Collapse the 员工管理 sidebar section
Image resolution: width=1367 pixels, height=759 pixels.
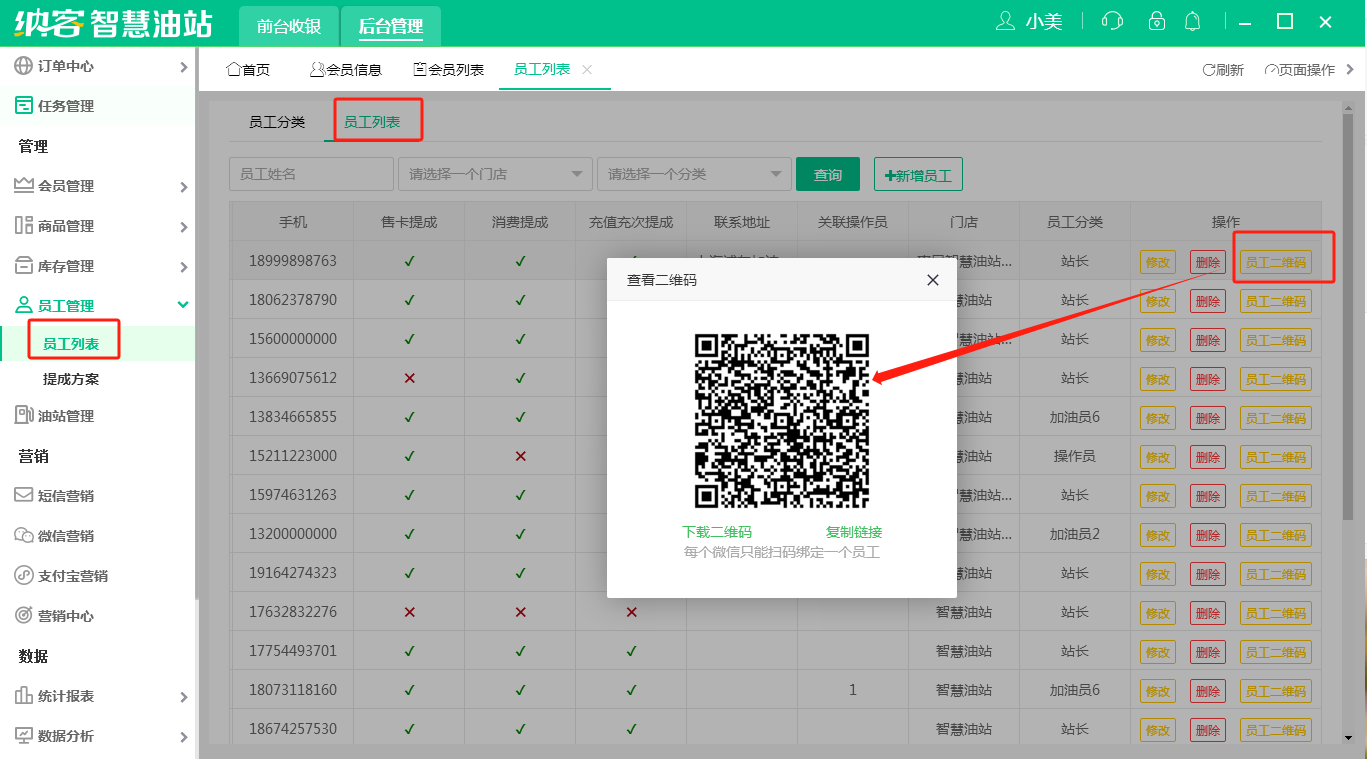pyautogui.click(x=182, y=305)
